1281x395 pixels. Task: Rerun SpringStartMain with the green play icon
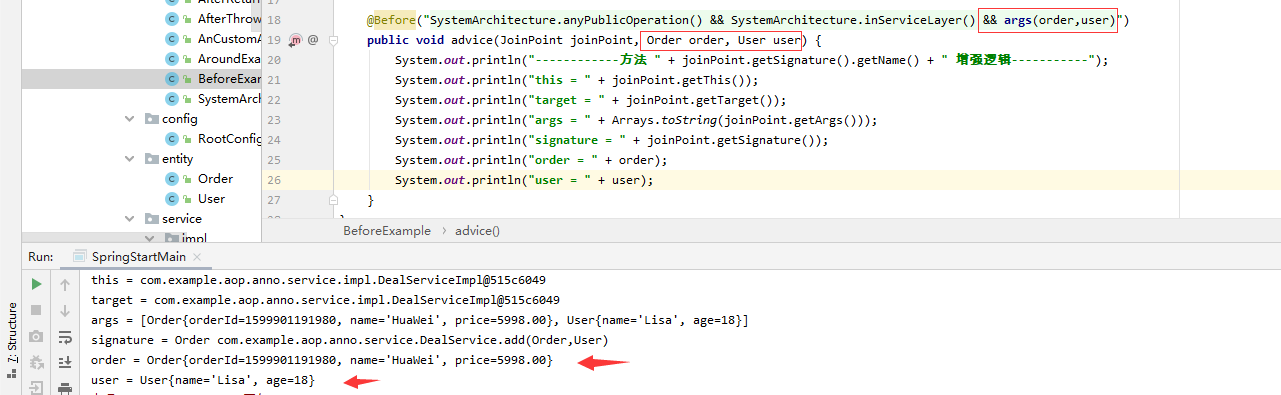pos(37,284)
